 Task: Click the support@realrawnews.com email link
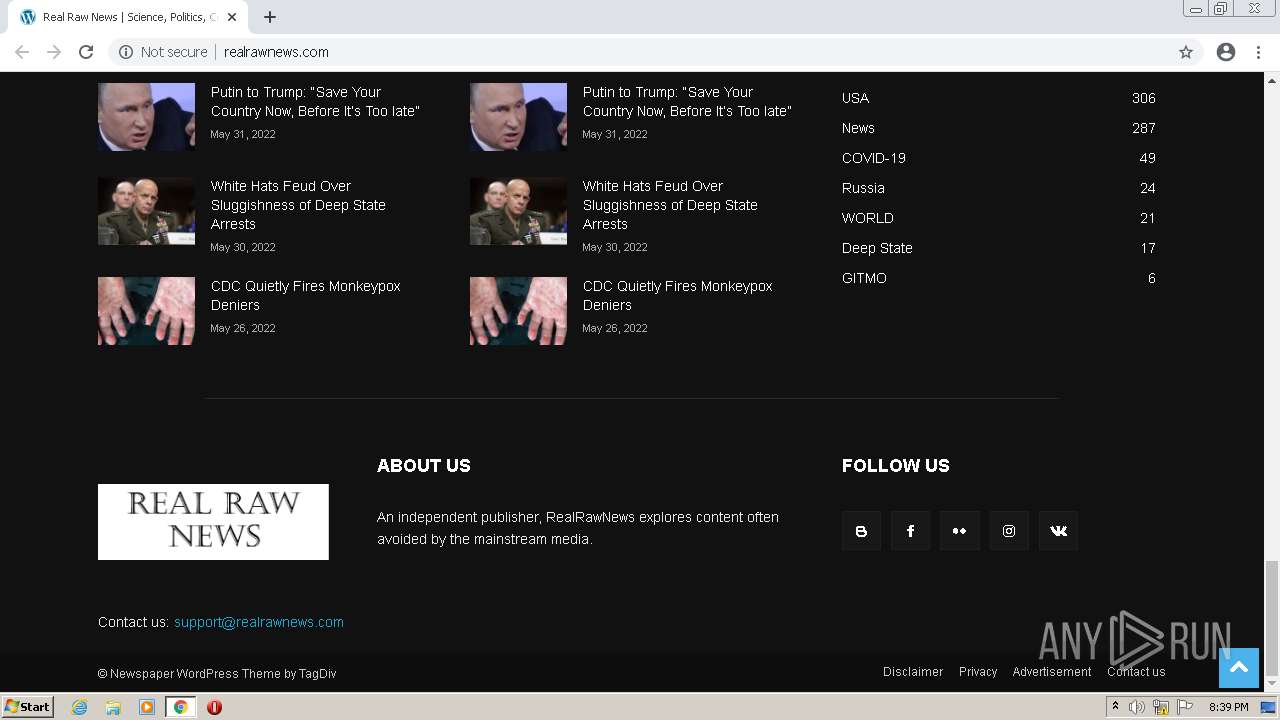click(259, 622)
